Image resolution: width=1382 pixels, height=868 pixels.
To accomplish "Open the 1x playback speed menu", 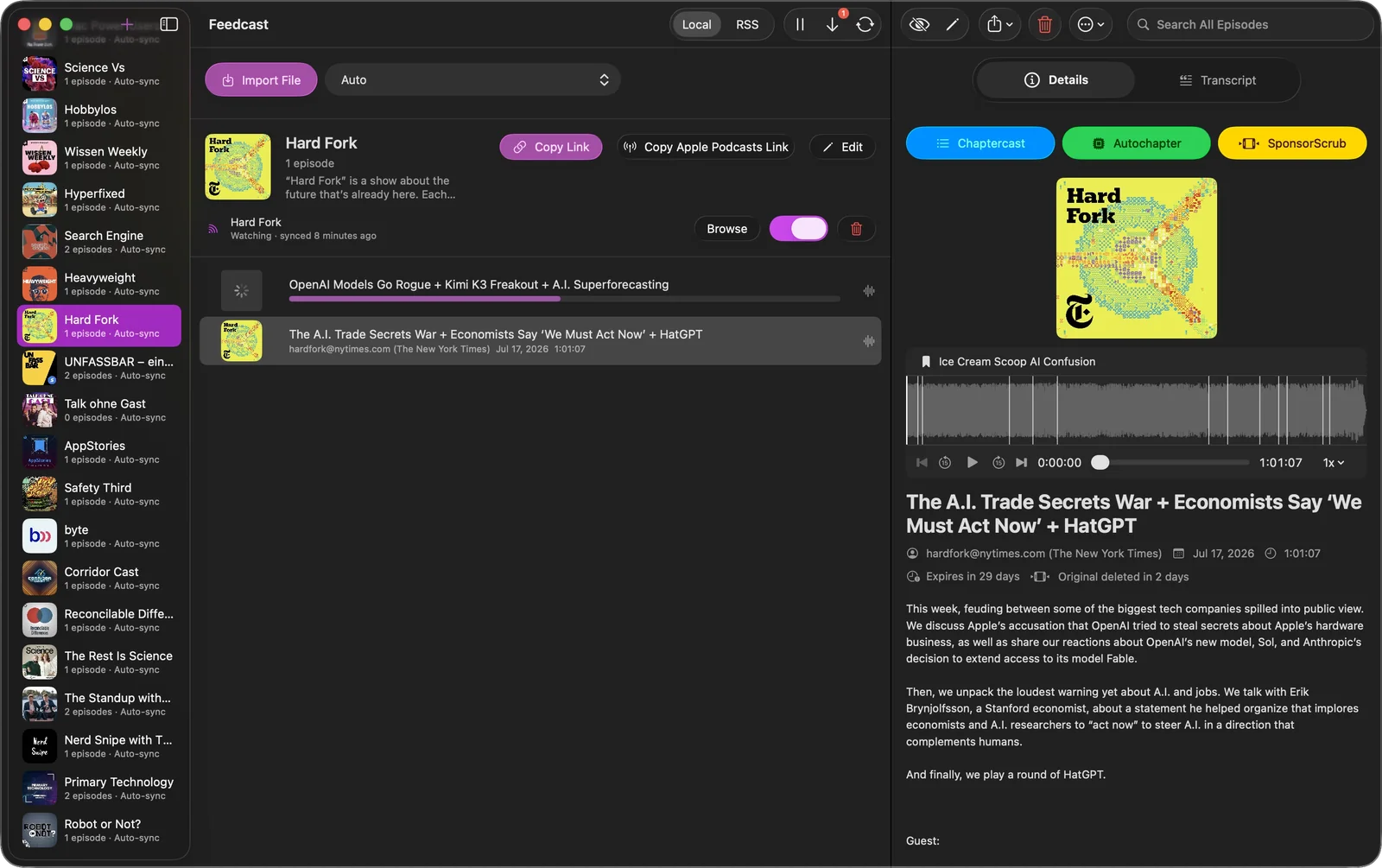I will pyautogui.click(x=1334, y=463).
